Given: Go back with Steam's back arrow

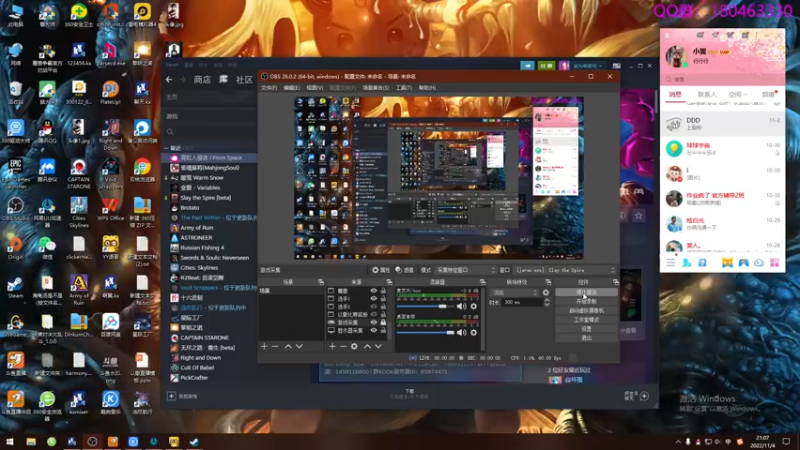Looking at the screenshot, I should coord(169,80).
